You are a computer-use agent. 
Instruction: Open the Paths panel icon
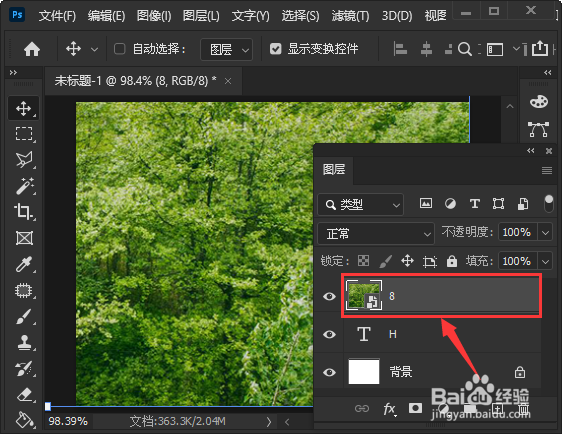point(538,129)
